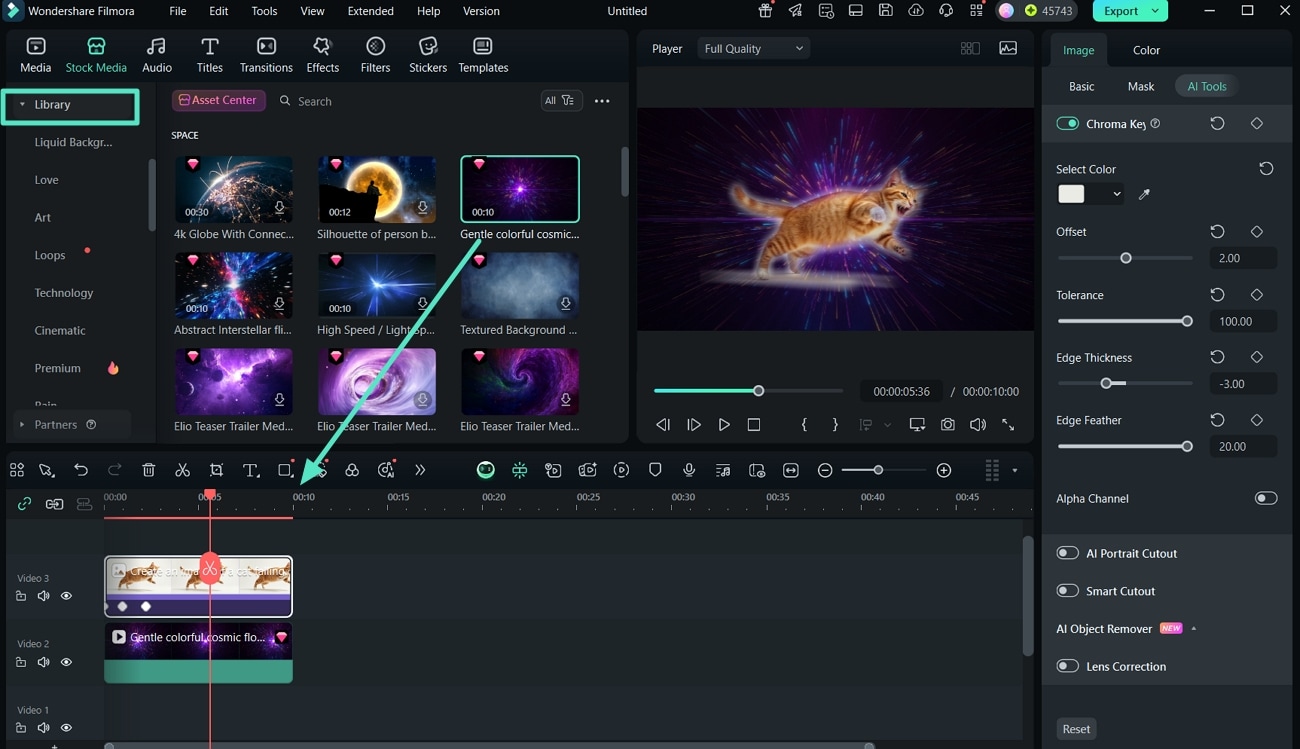Open the Stickers tab

tap(428, 55)
